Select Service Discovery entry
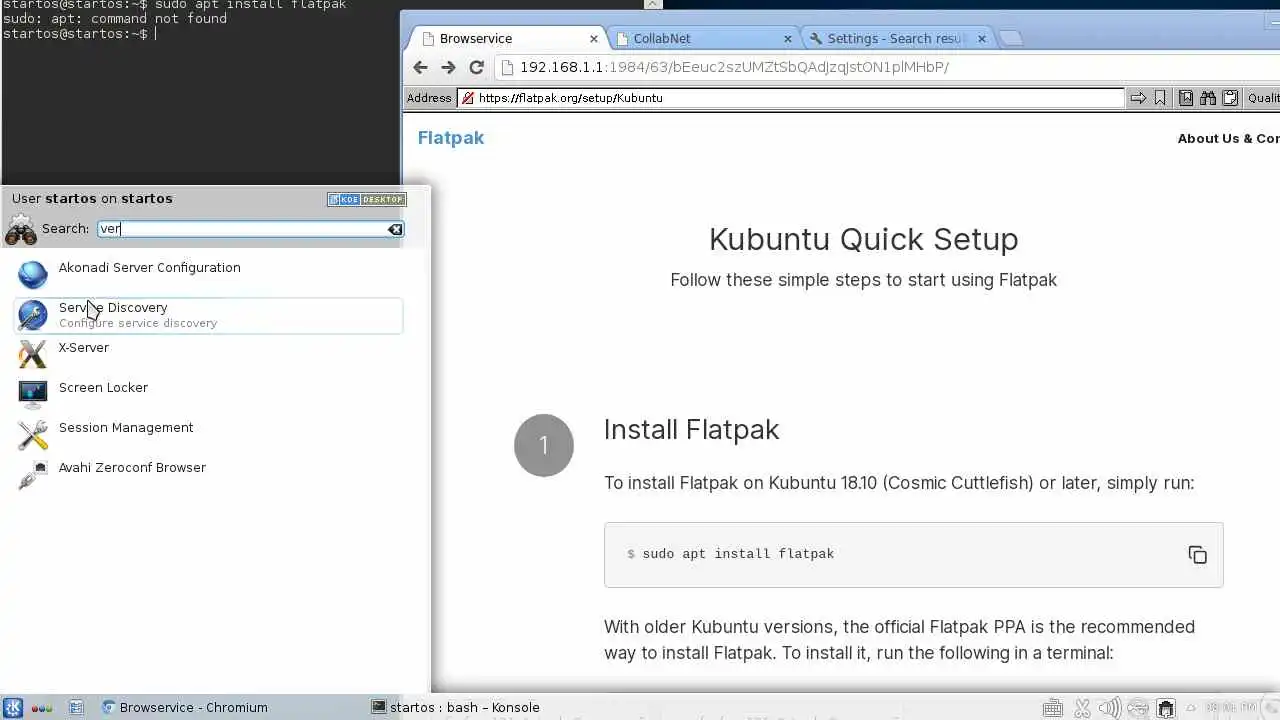Screen dimensions: 1280x720 [x=208, y=315]
